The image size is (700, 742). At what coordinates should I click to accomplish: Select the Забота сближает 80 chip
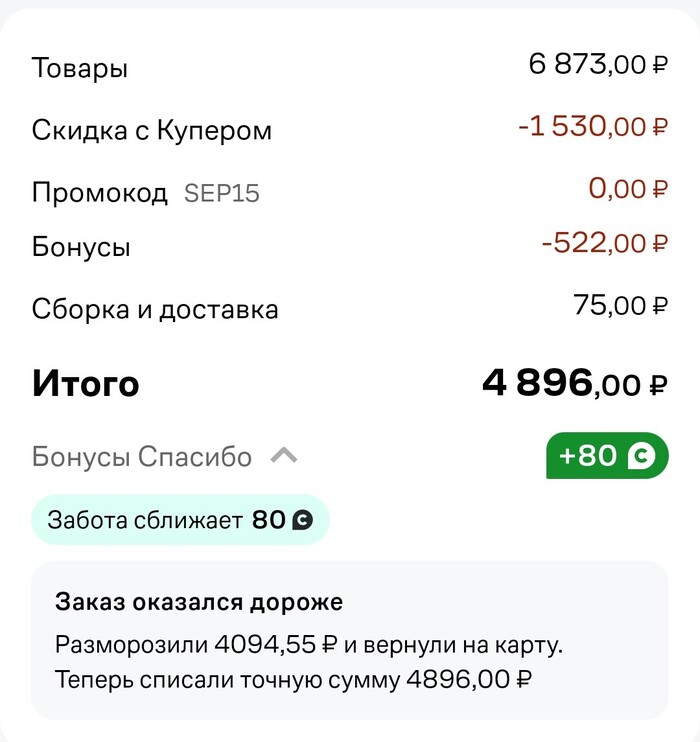[180, 520]
